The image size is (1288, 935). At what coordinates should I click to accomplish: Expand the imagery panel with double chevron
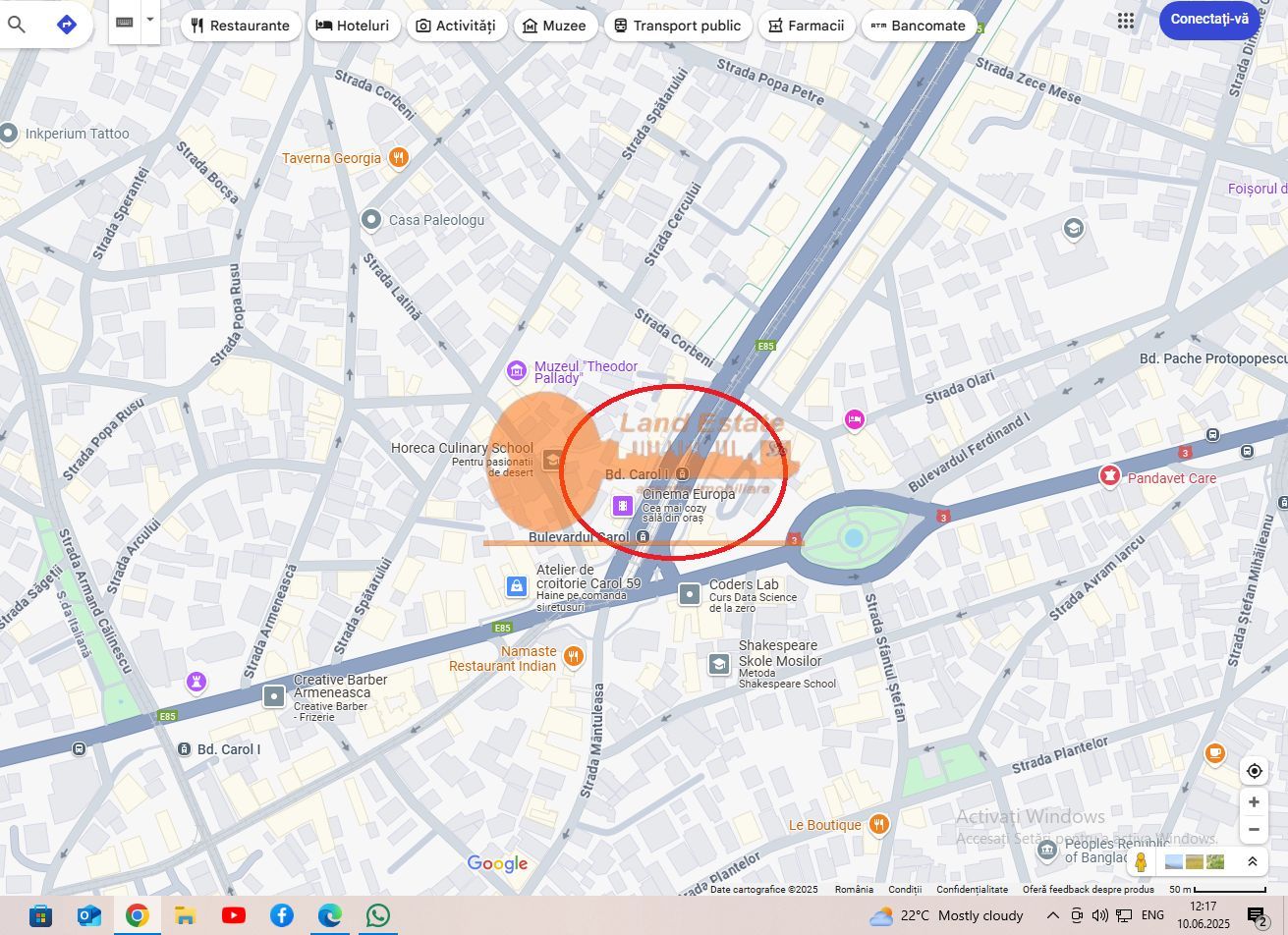(1252, 862)
